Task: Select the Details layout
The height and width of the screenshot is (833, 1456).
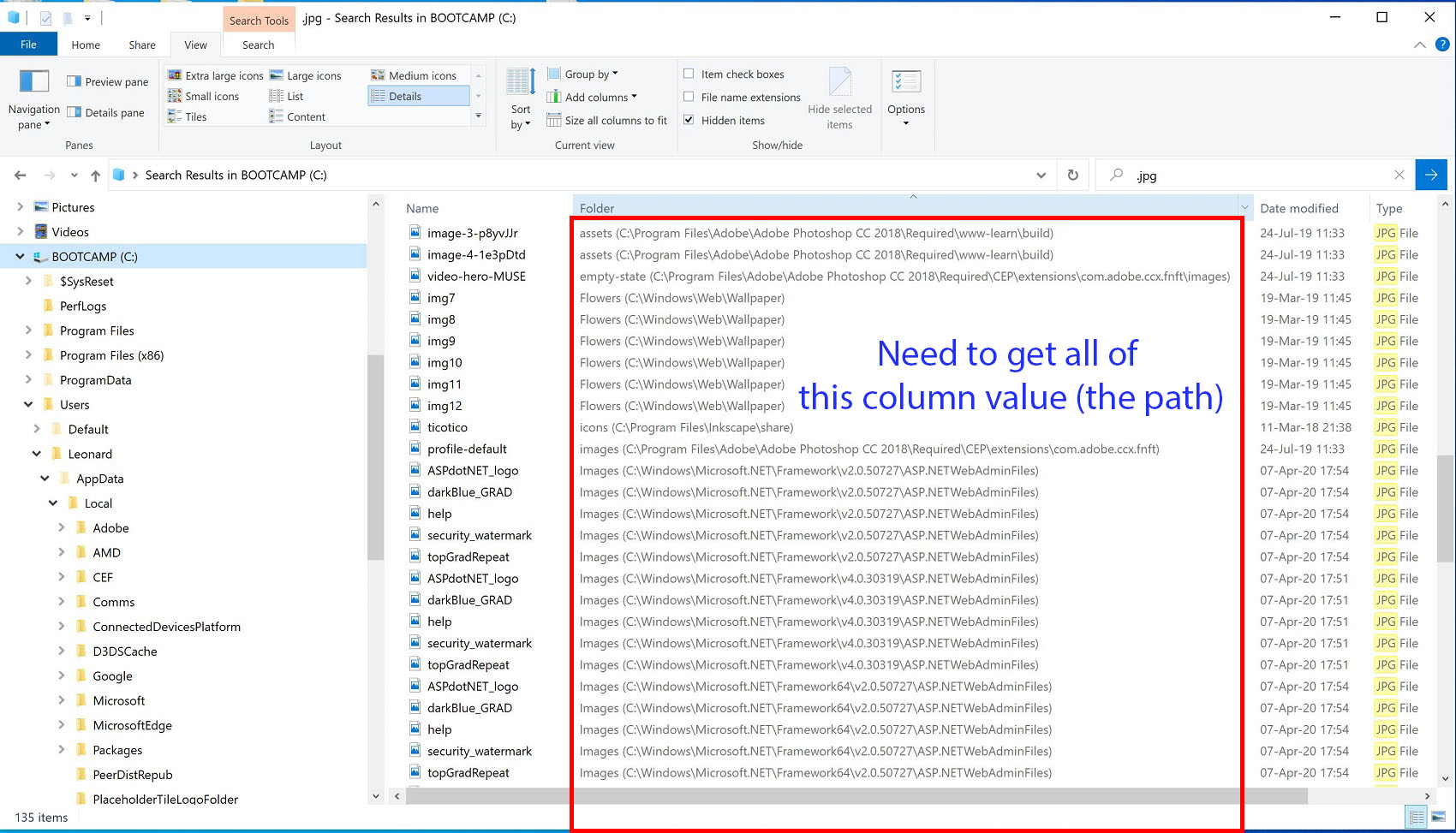Action: click(419, 96)
